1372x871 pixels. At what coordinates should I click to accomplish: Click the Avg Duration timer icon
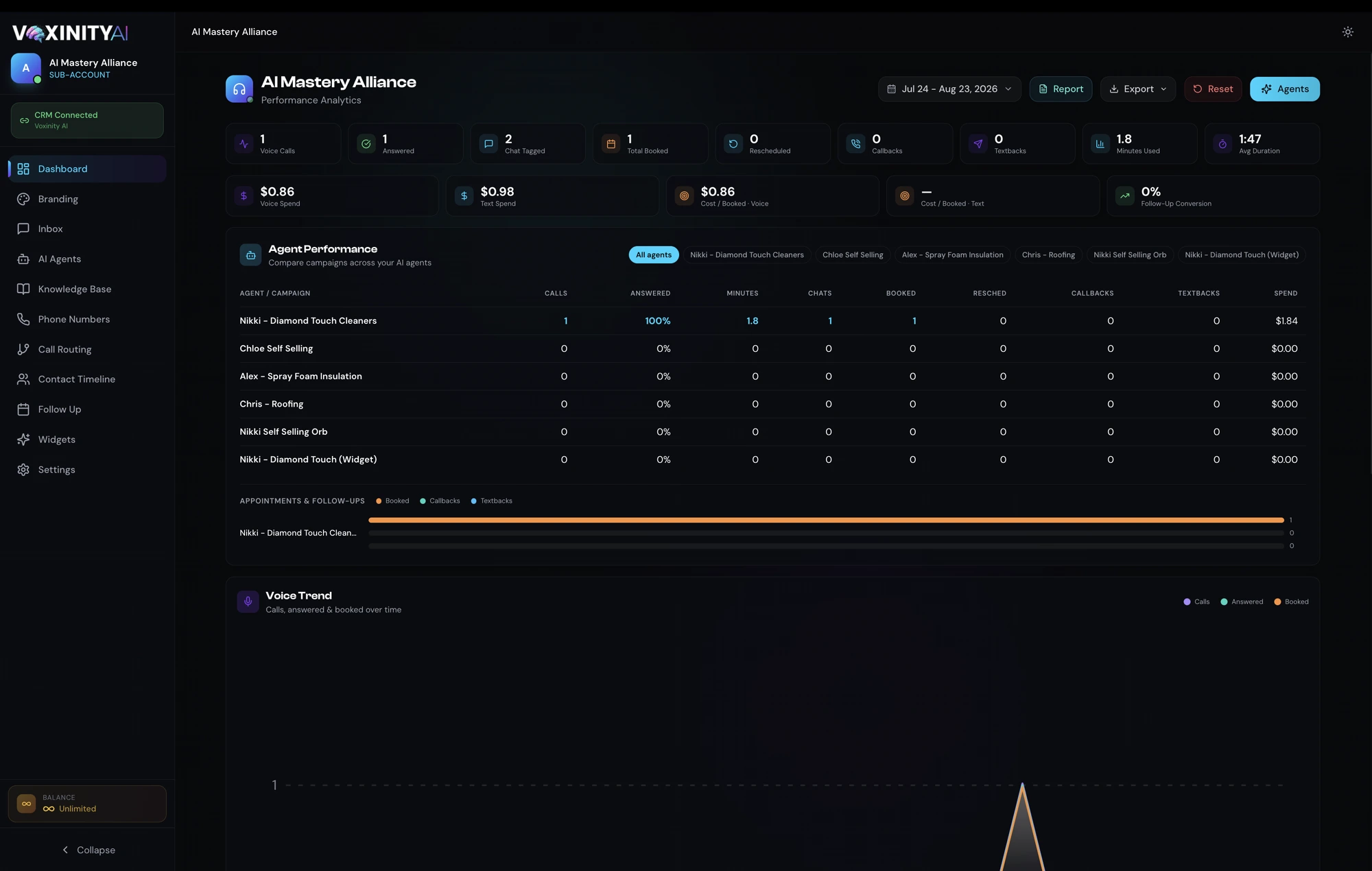click(1222, 144)
